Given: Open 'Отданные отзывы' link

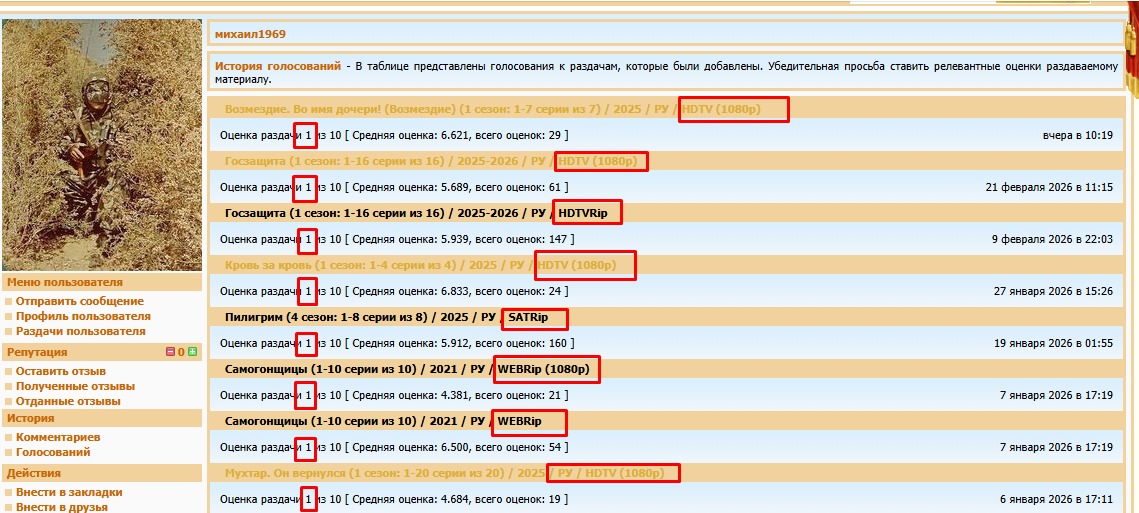Looking at the screenshot, I should 68,401.
